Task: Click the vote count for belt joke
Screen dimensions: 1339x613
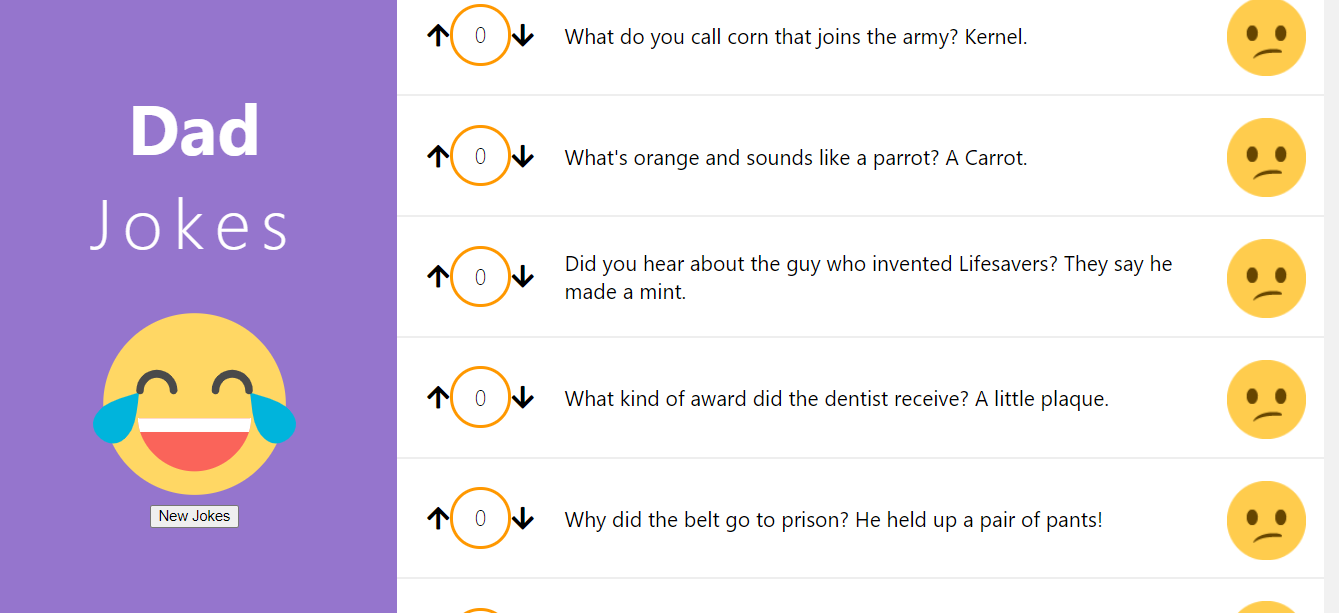Action: pyautogui.click(x=480, y=518)
